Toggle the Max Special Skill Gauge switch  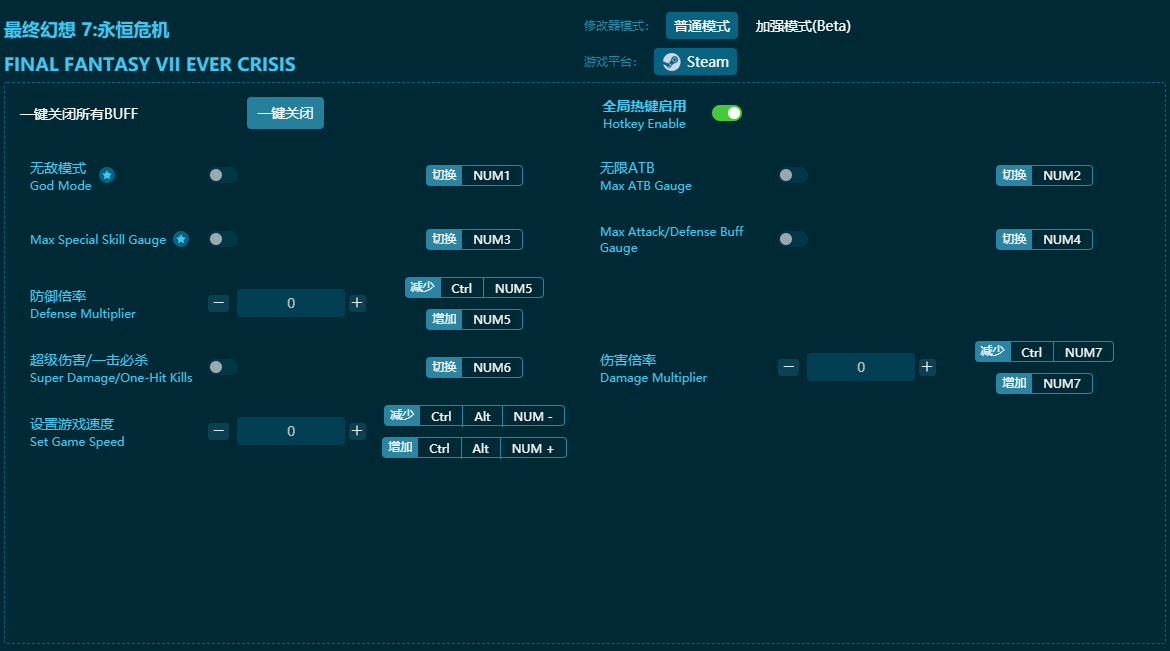[x=223, y=239]
